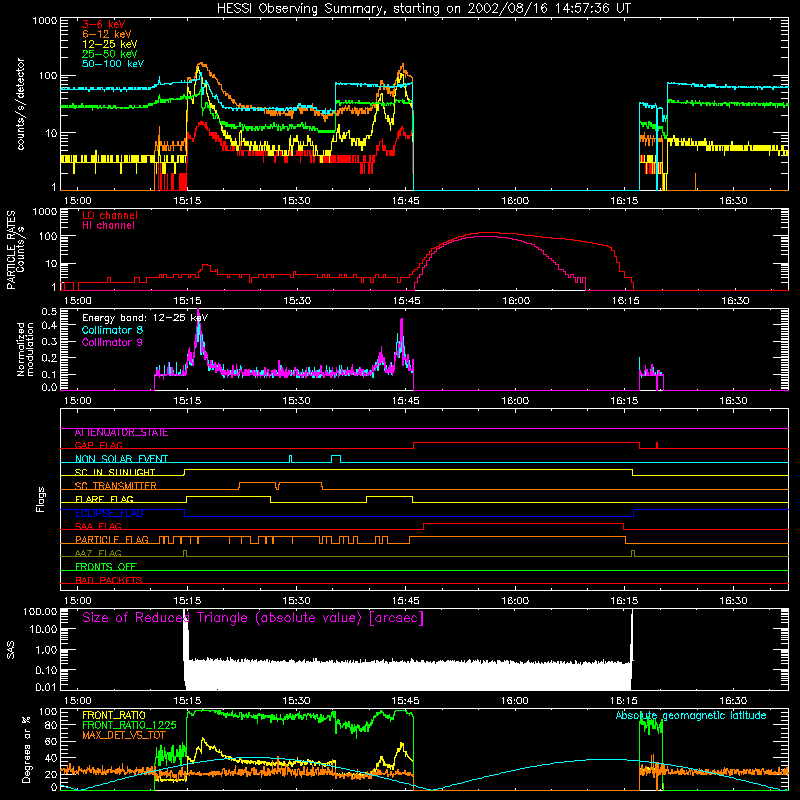Click the 0.5 tick on the modulation axis

[49, 312]
